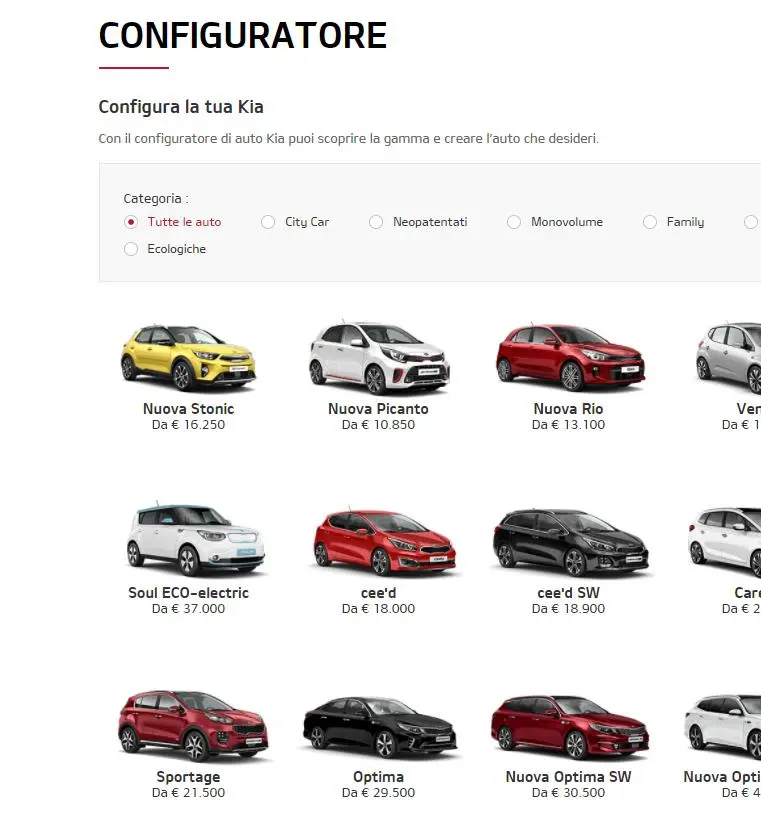This screenshot has width=761, height=837.
Task: Select the Ecologiche radio button
Action: point(131,249)
